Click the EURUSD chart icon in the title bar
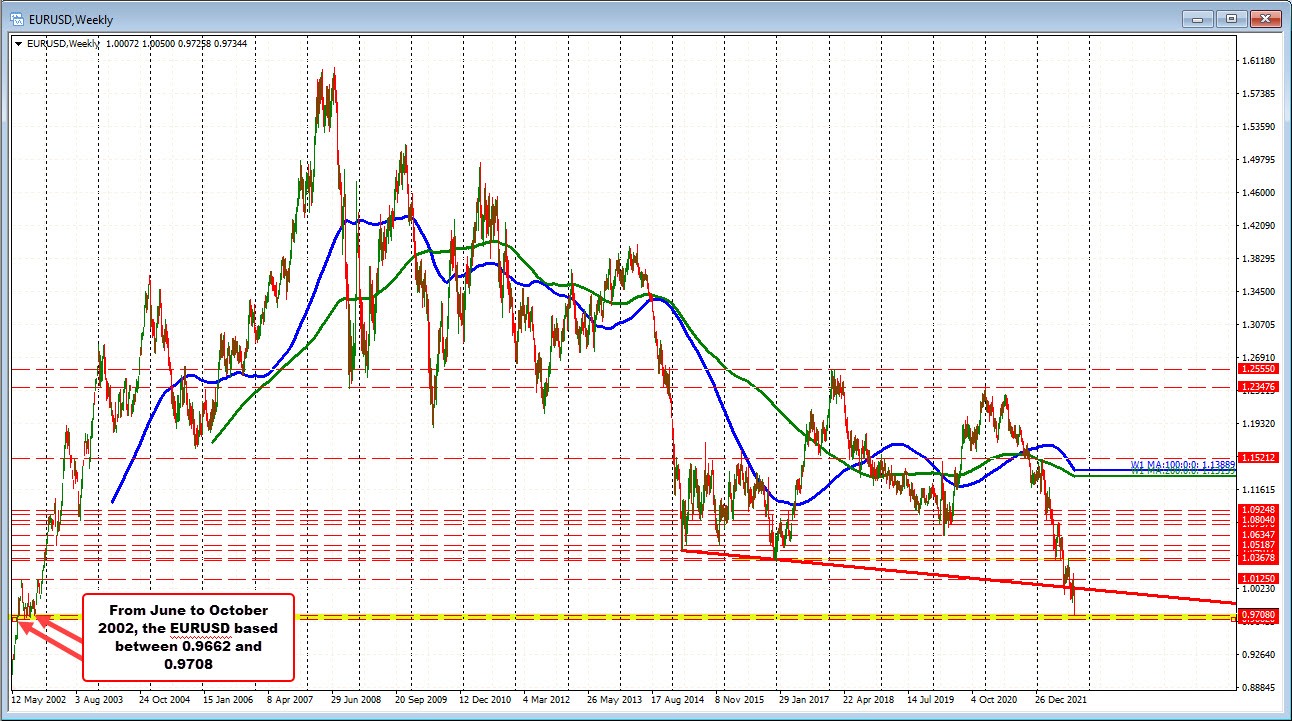The width and height of the screenshot is (1292, 721). (x=19, y=17)
